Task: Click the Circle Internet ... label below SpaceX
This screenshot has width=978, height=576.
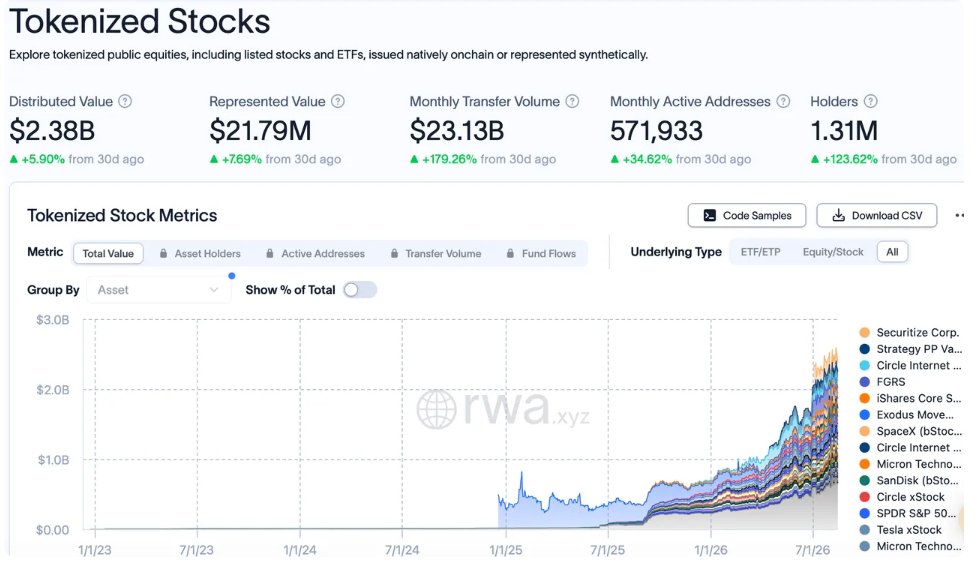Action: coord(919,447)
